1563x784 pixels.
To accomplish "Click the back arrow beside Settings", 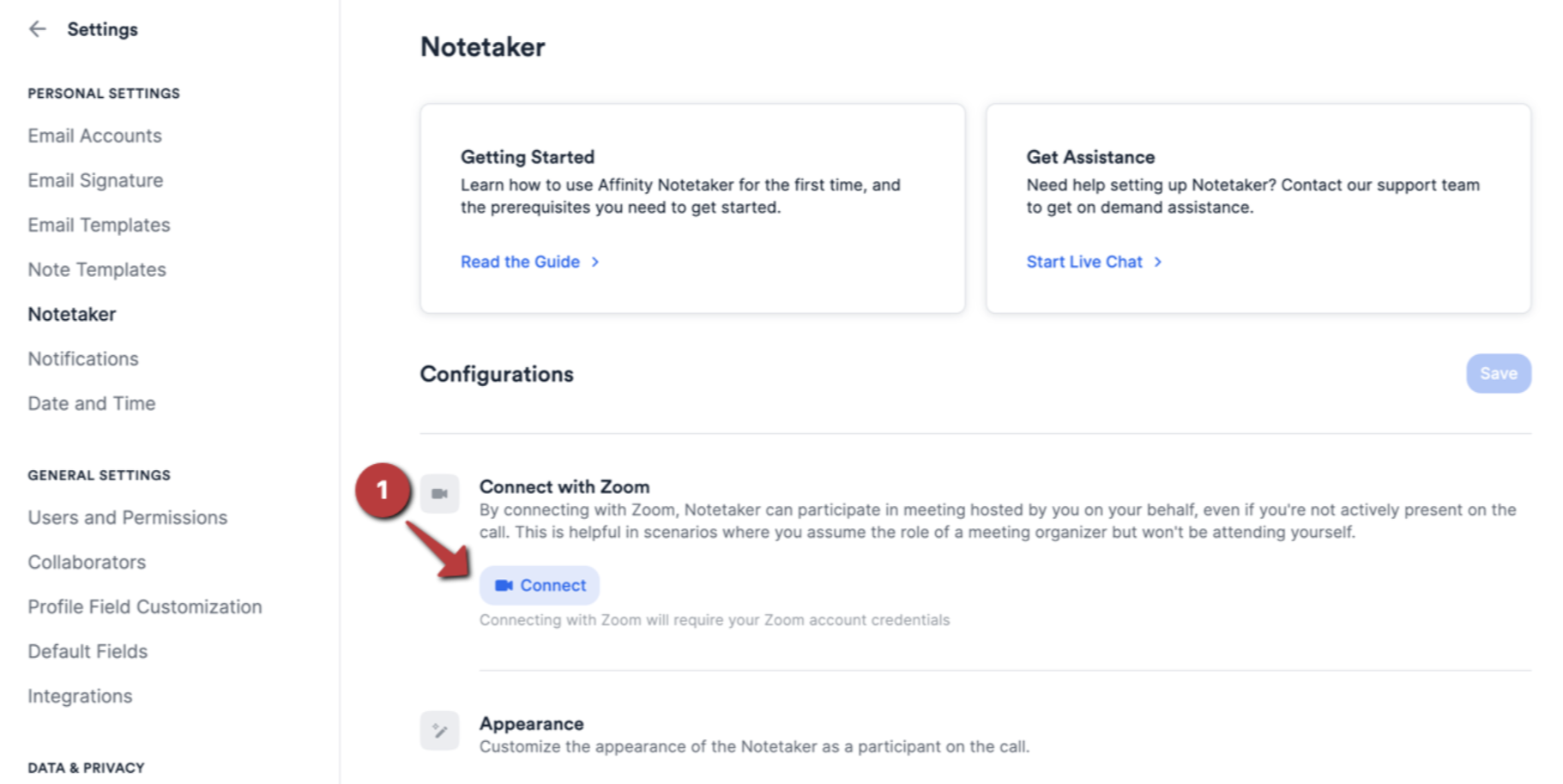I will (x=37, y=29).
